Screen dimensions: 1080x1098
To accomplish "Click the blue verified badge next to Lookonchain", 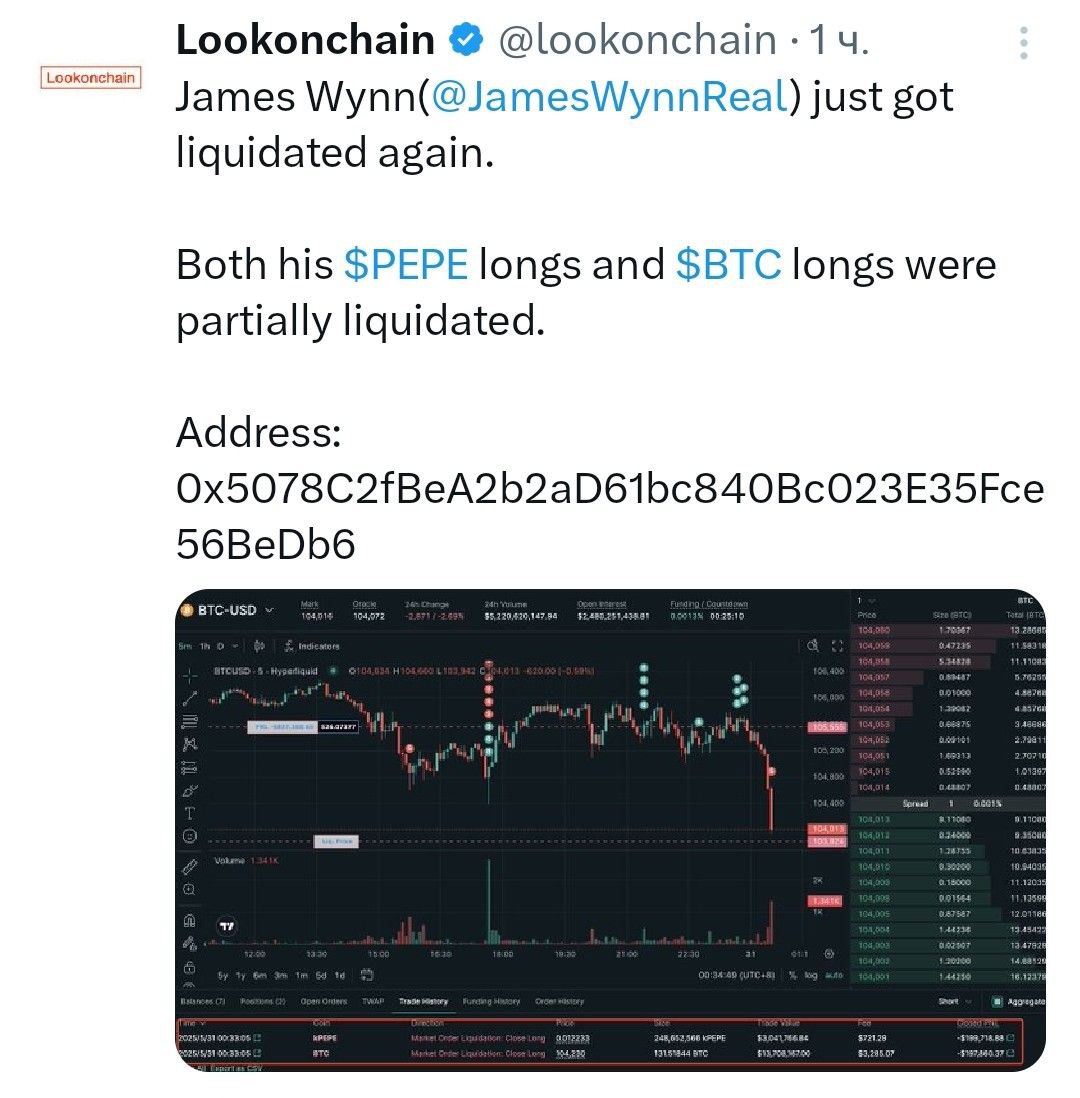I will click(x=466, y=39).
